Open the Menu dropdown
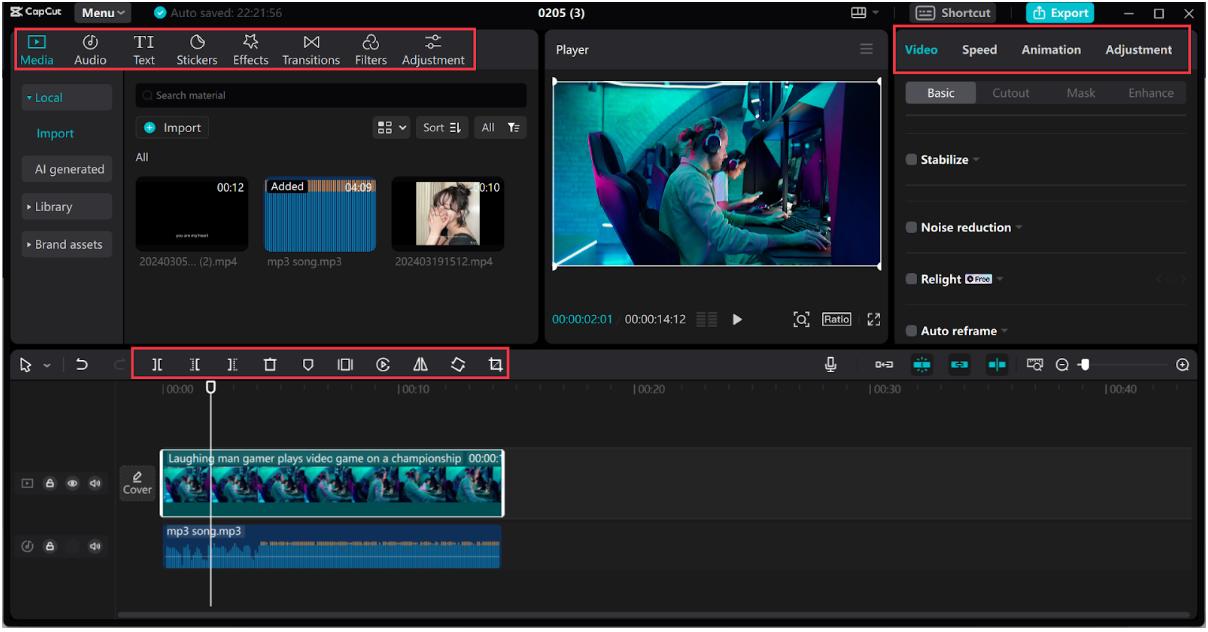1208x632 pixels. point(103,13)
